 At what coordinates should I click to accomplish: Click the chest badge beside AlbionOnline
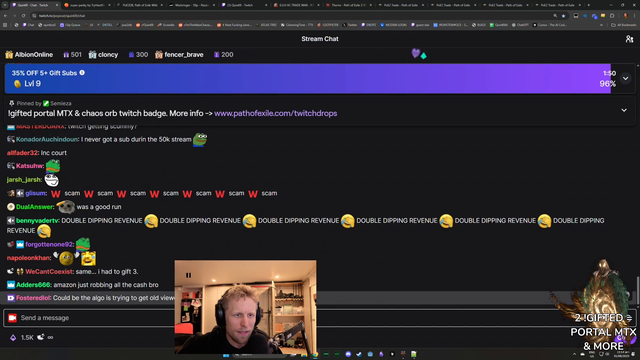tap(9, 55)
